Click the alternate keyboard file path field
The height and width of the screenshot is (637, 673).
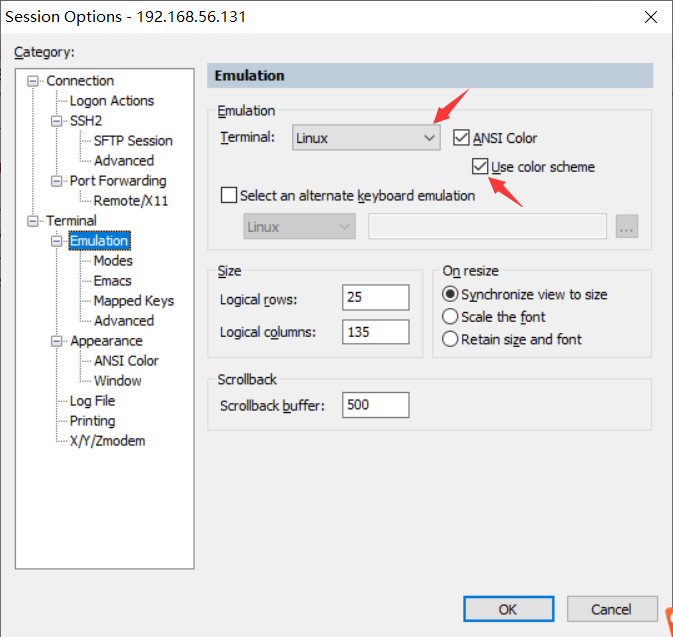(x=487, y=227)
